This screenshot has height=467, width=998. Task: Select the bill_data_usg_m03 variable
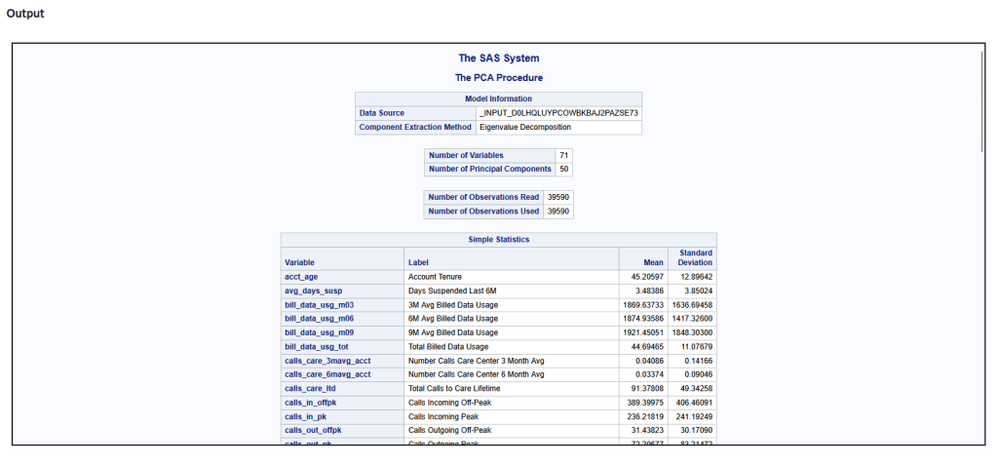(319, 305)
